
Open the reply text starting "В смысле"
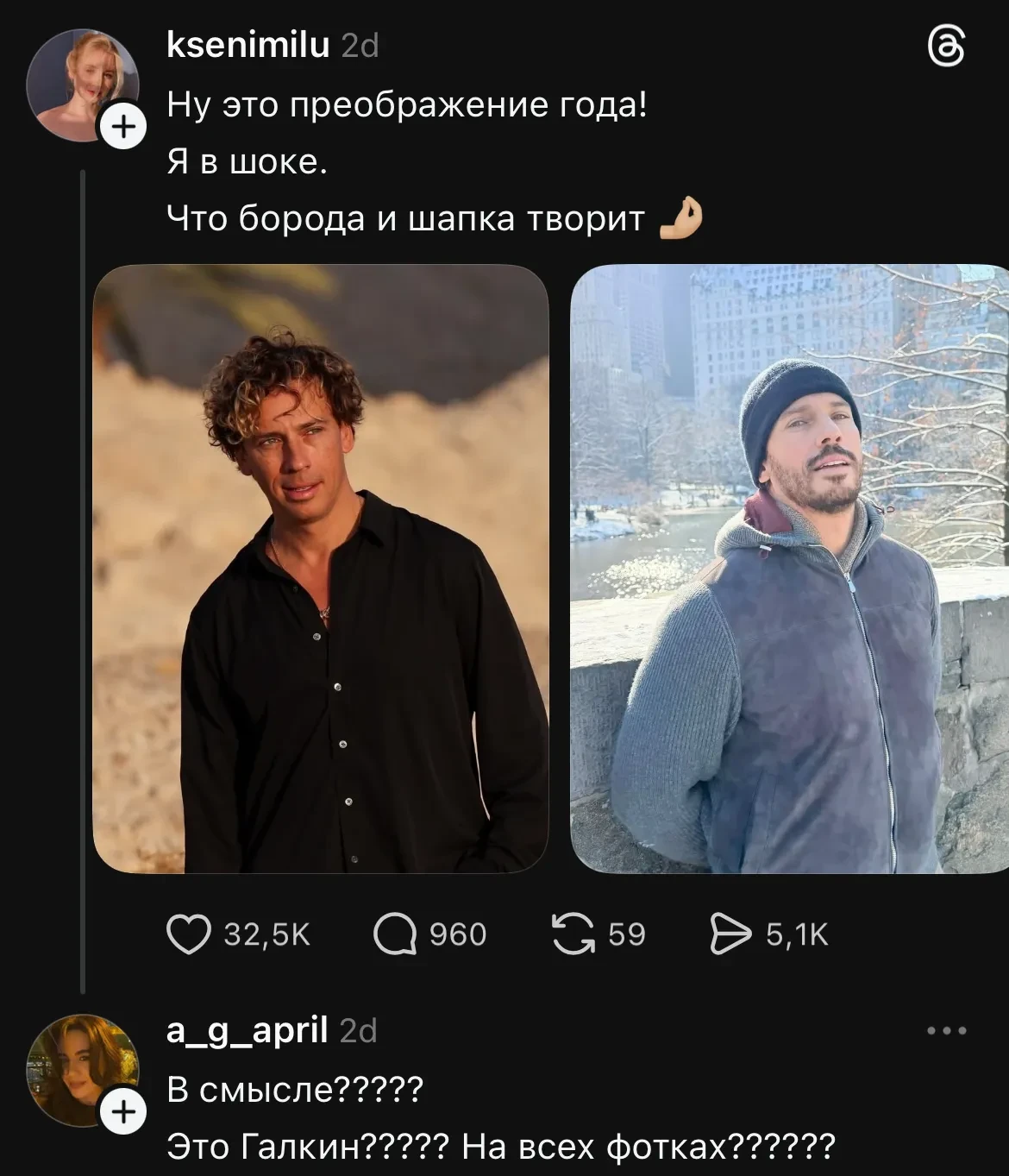[x=294, y=1091]
